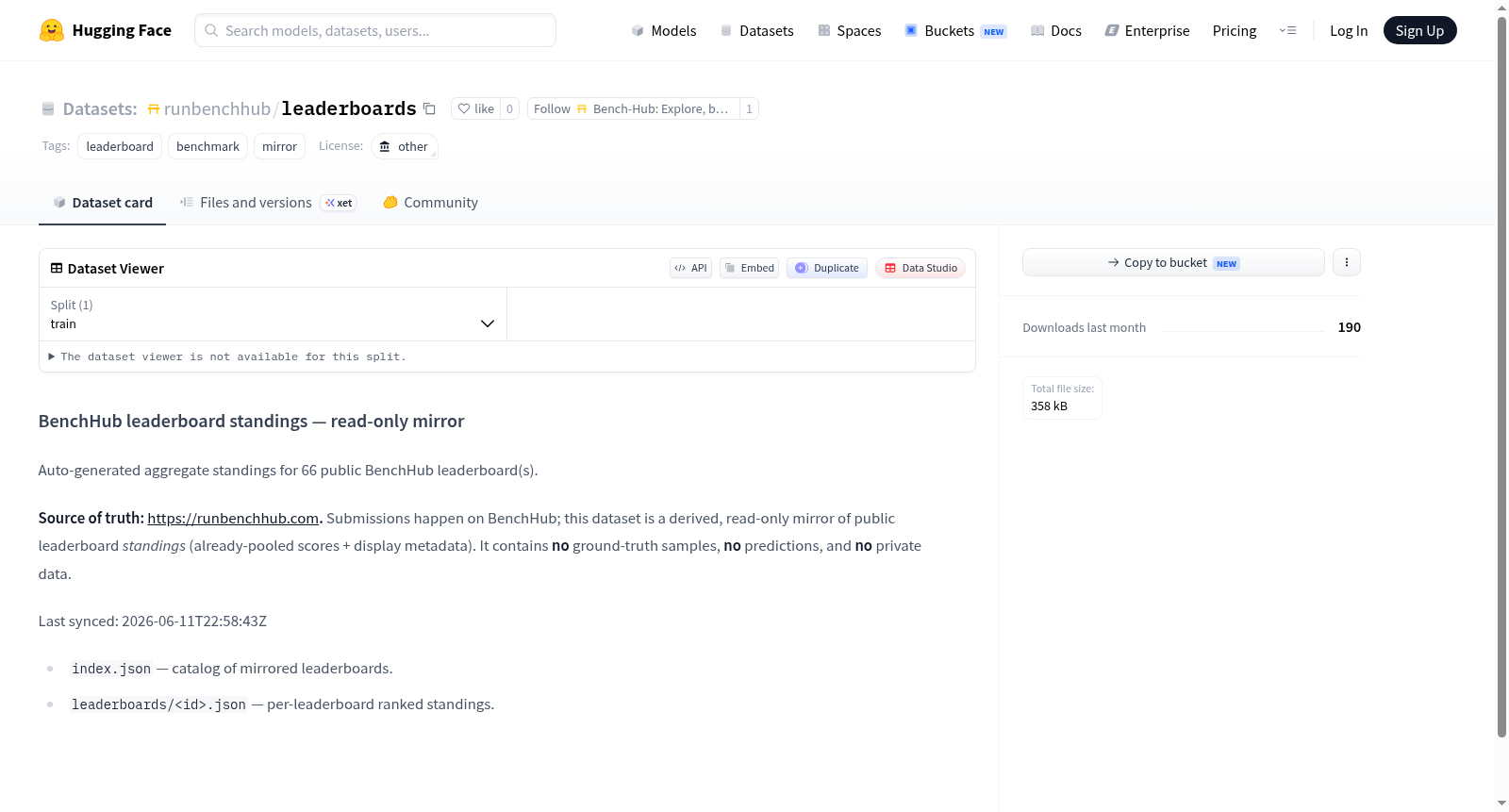Click the Docs book icon in navbar
This screenshot has height=812, width=1509.
1037,30
